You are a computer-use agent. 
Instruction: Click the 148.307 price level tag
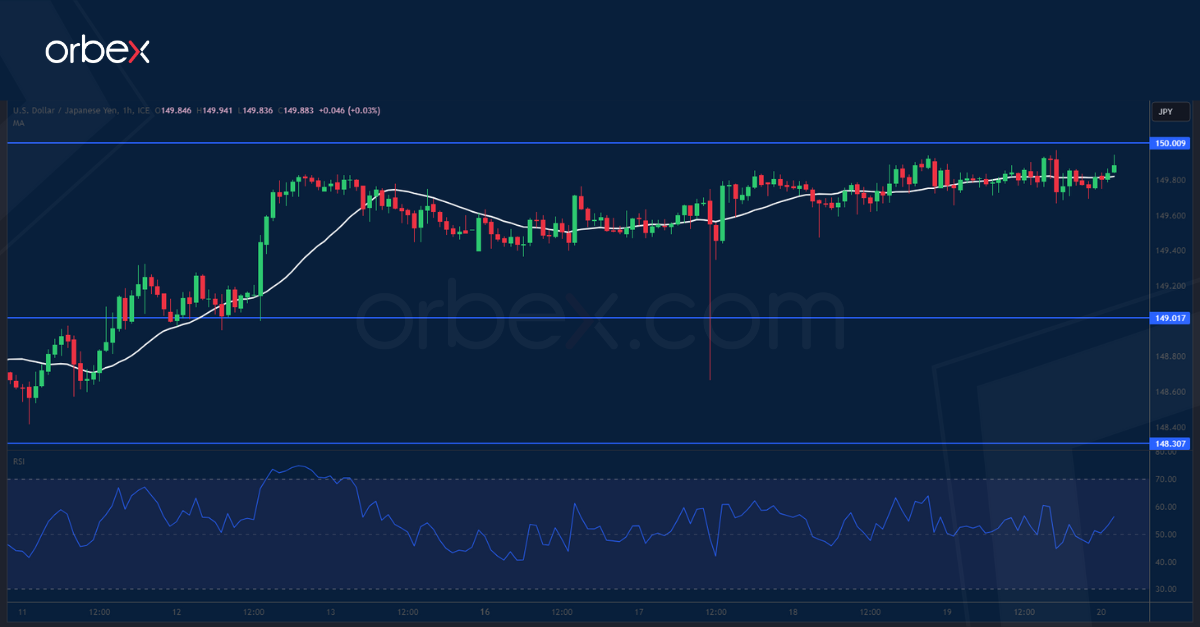(x=1170, y=444)
